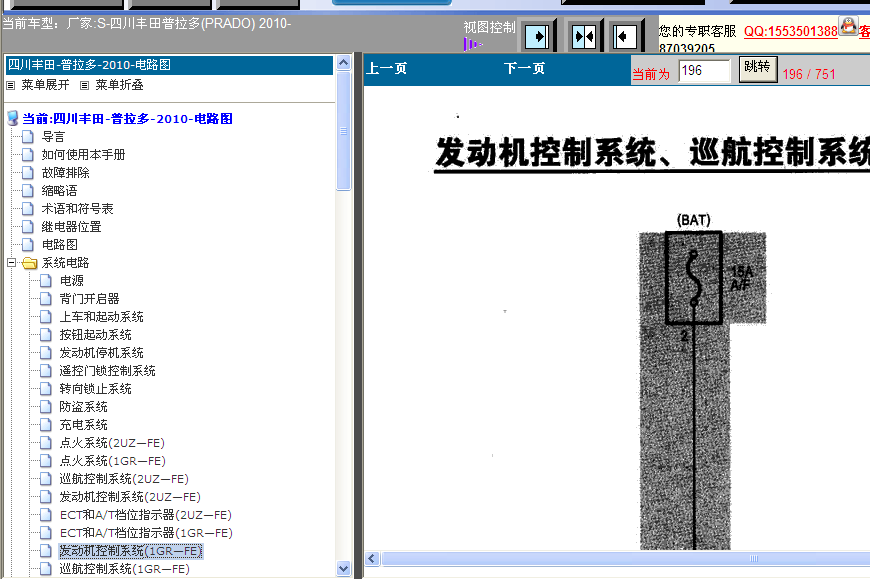Open 发动机控制系统(2UZ—FE) page
The width and height of the screenshot is (870, 579).
pos(130,497)
